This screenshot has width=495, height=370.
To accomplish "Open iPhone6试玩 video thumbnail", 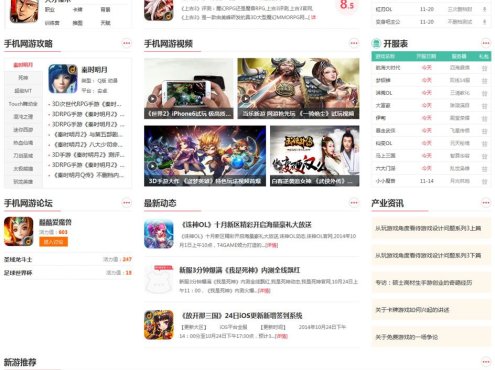I will pyautogui.click(x=189, y=89).
